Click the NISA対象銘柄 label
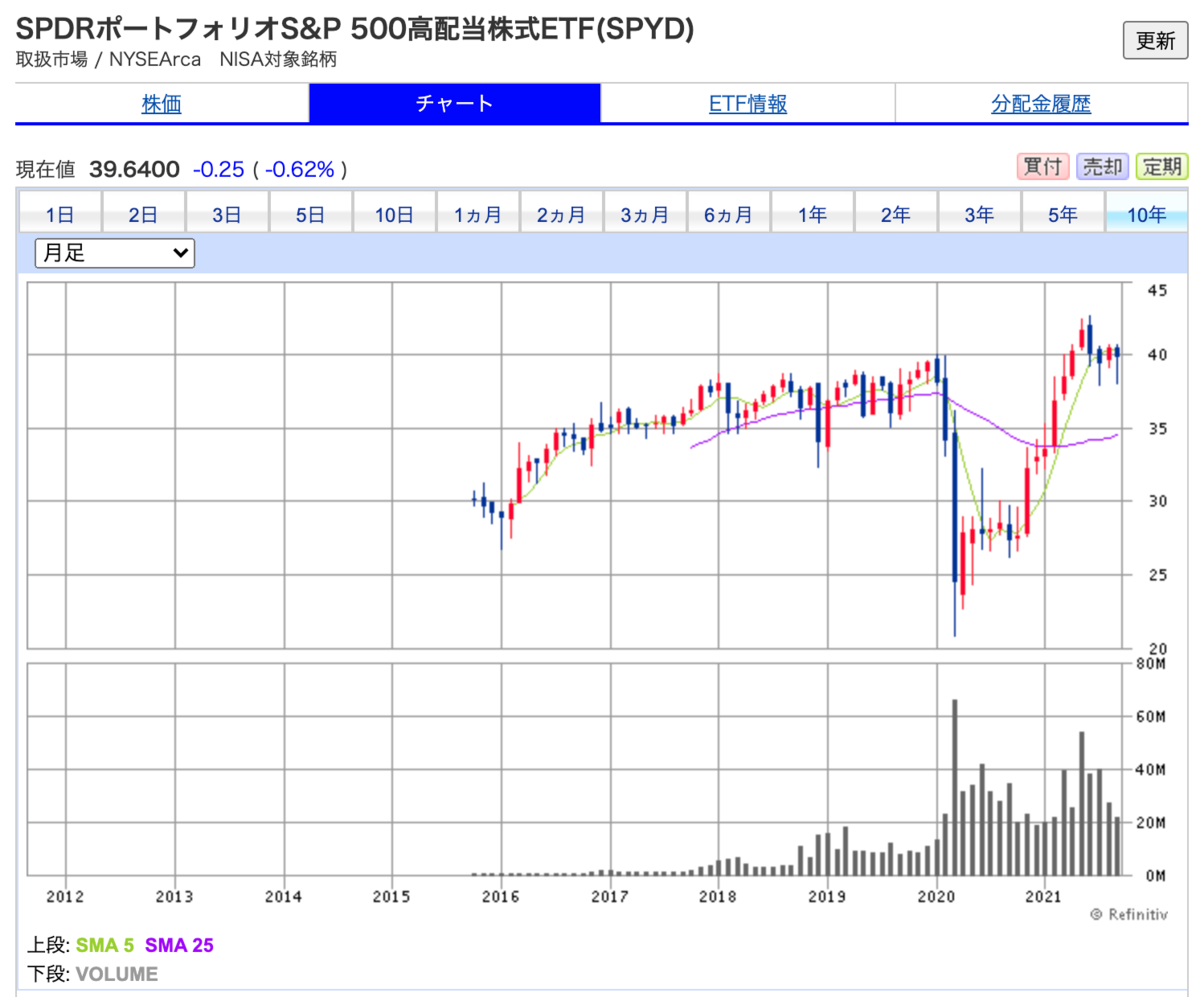 pyautogui.click(x=277, y=60)
